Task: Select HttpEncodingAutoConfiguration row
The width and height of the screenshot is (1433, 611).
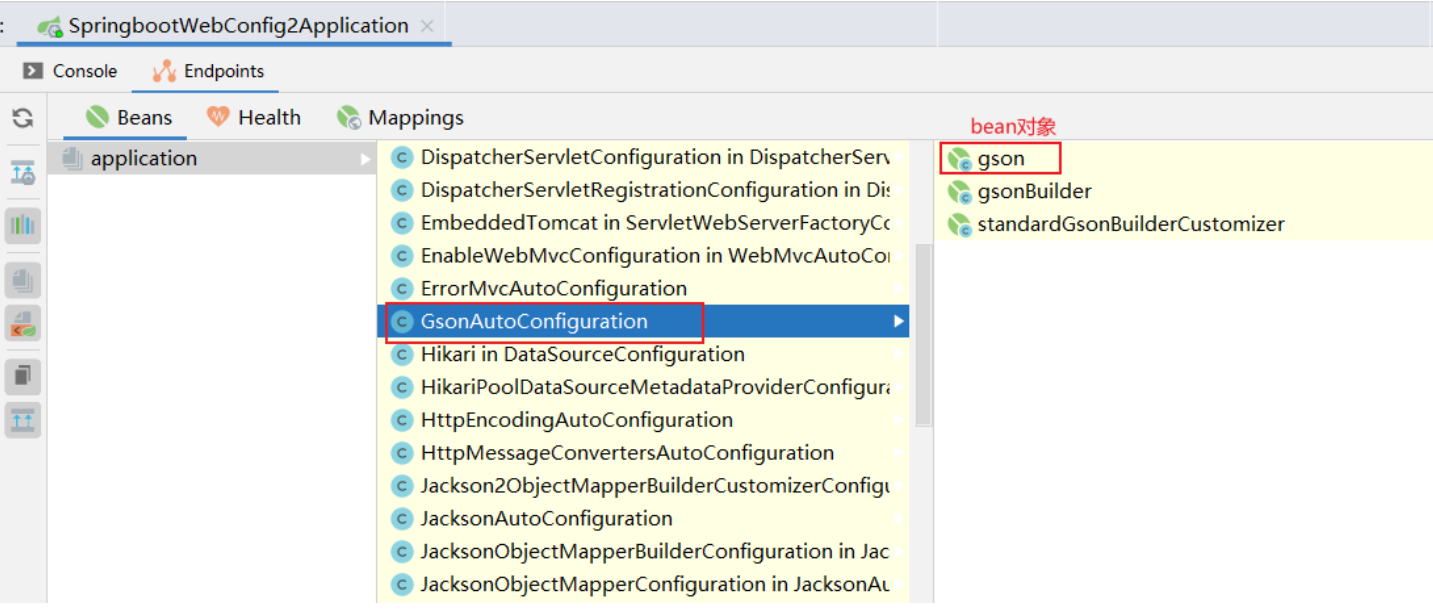Action: point(642,420)
